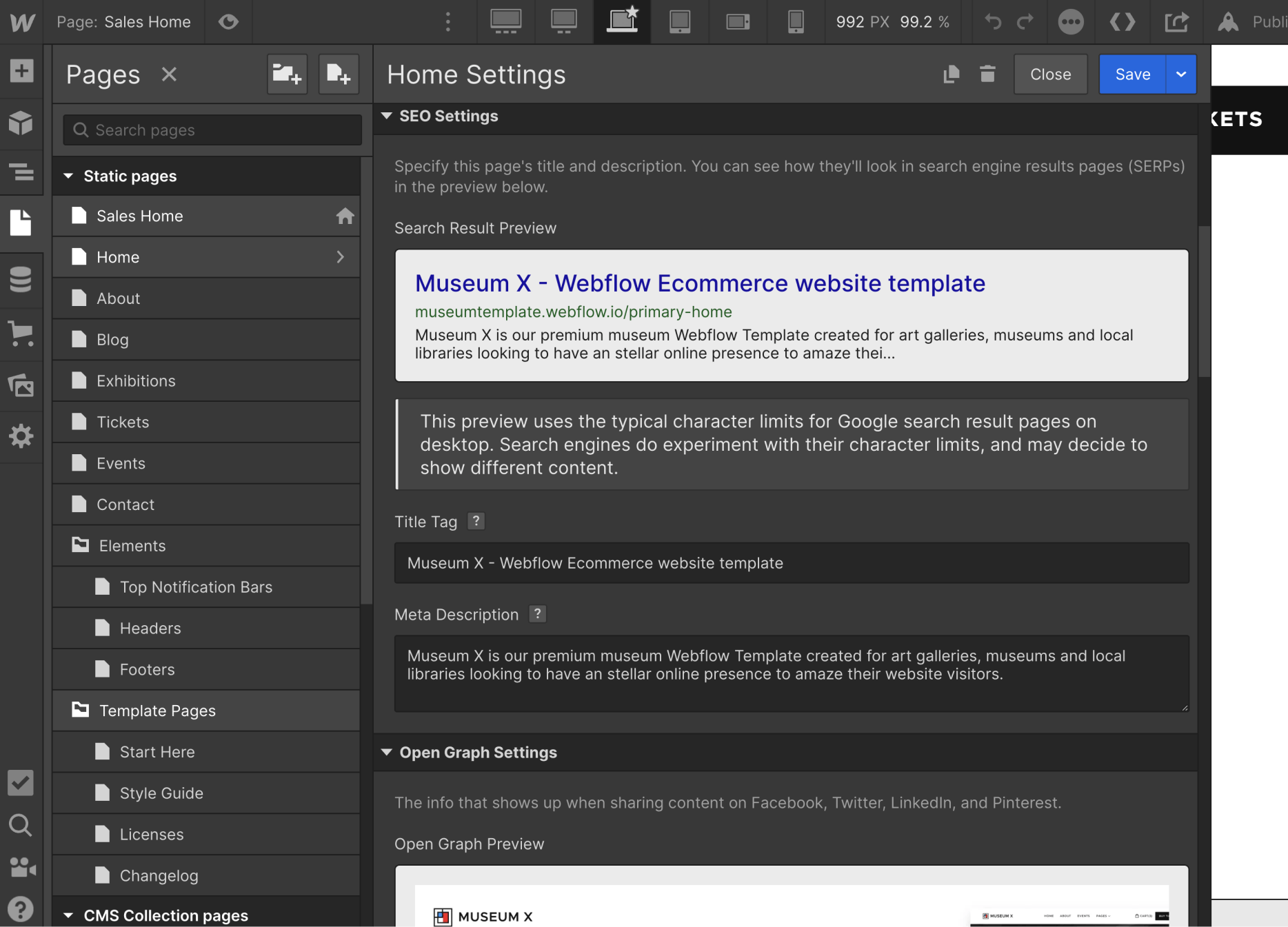Viewport: 1288px width, 927px height.
Task: Collapse the Open Graph Settings section
Action: pos(387,753)
